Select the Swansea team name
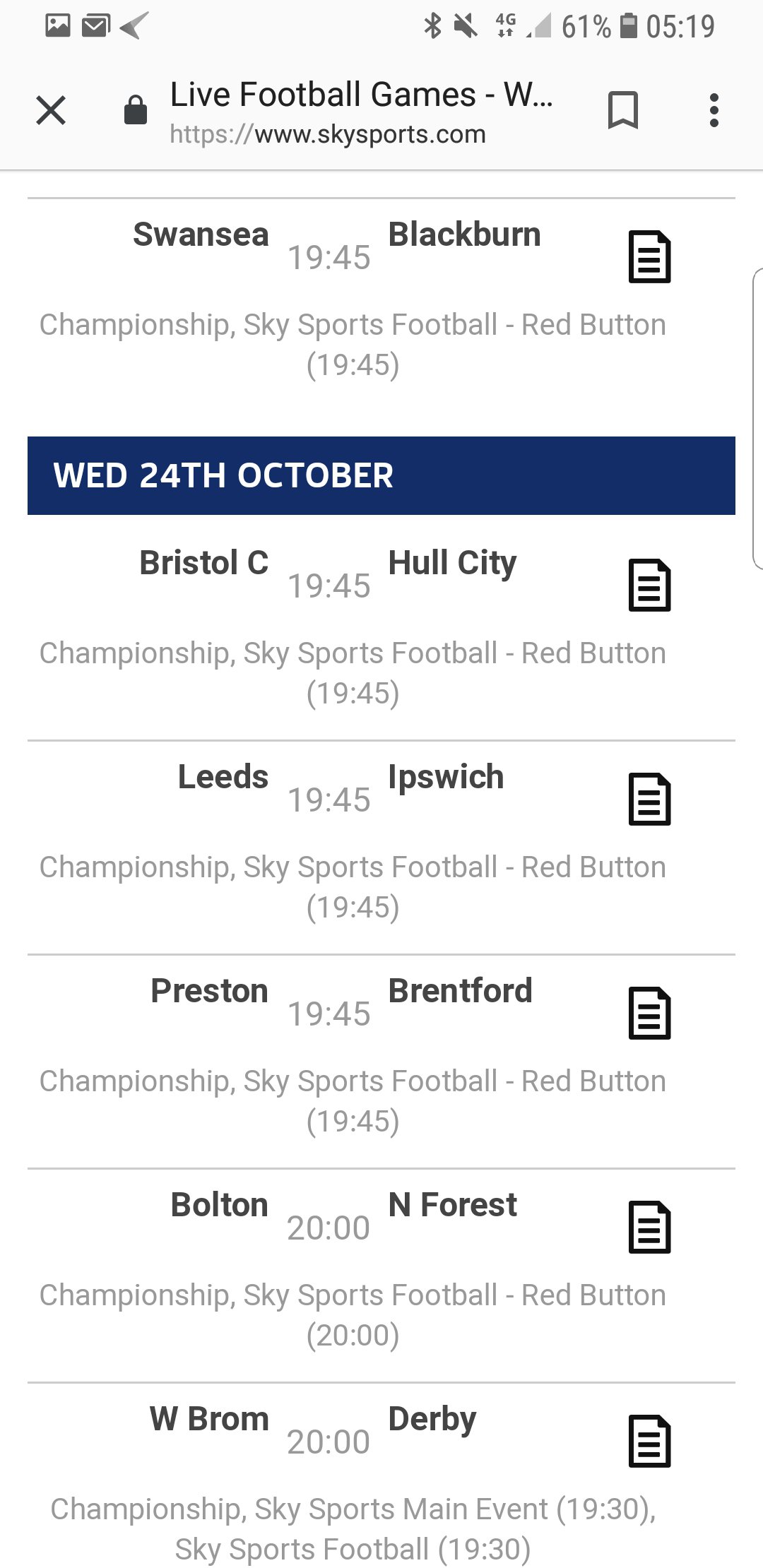Image resolution: width=763 pixels, height=1568 pixels. coord(201,234)
